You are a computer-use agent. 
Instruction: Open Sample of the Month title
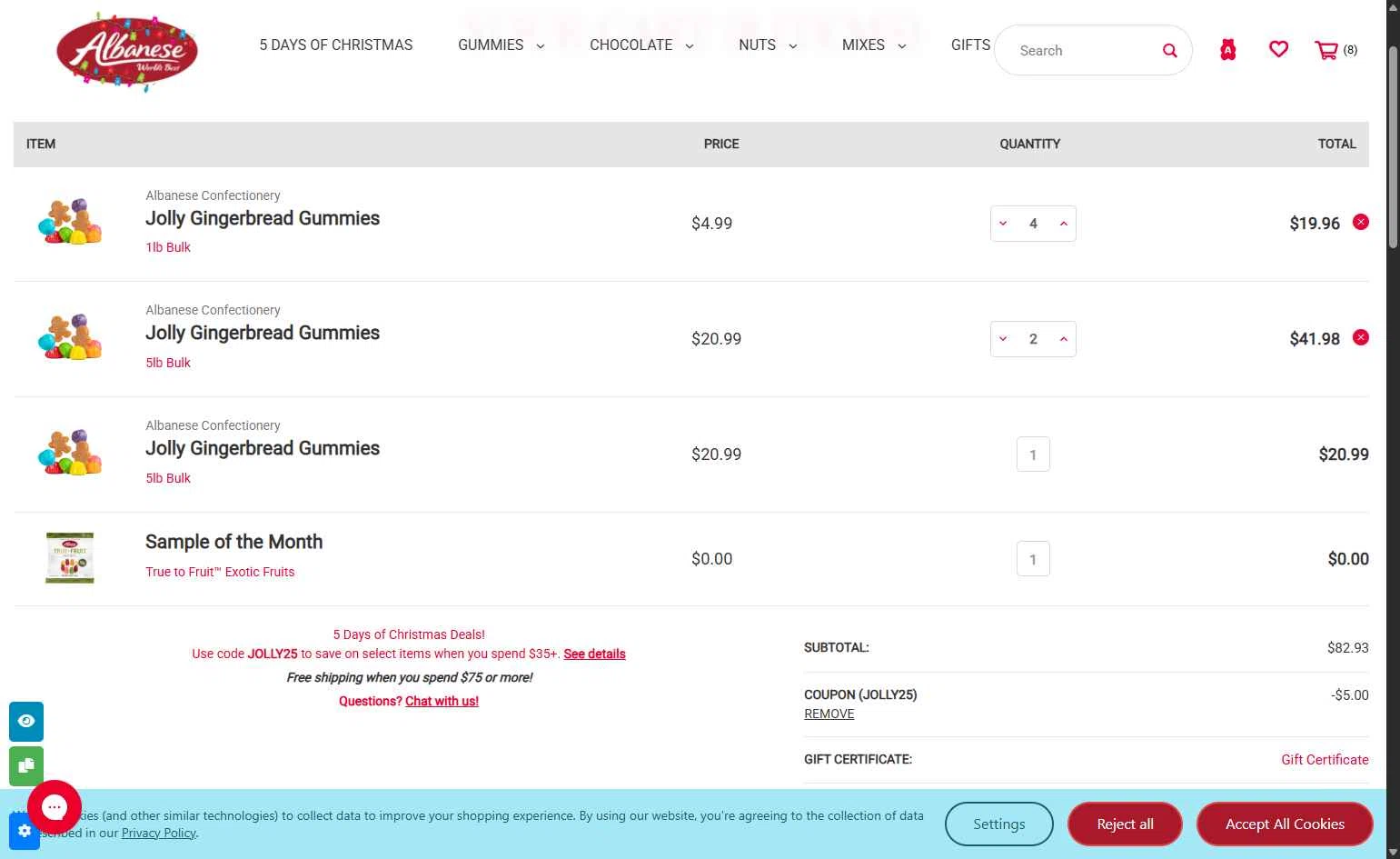click(234, 542)
